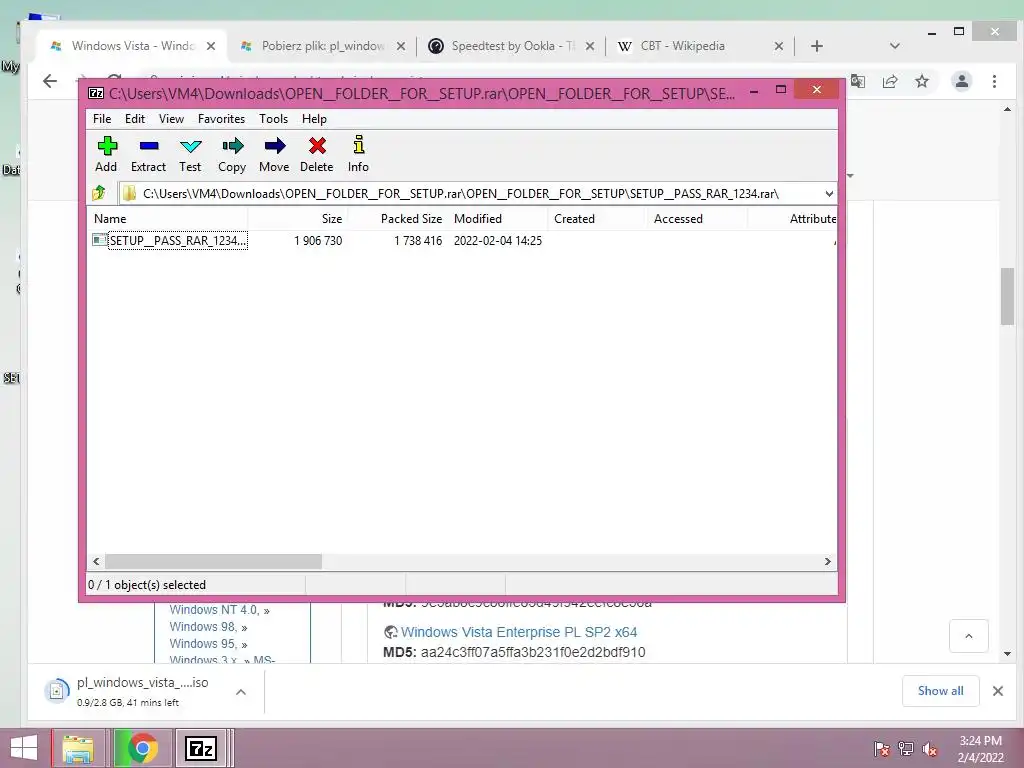Screen dimensions: 1024x768
Task: Sort by the Created column header
Action: point(598,219)
